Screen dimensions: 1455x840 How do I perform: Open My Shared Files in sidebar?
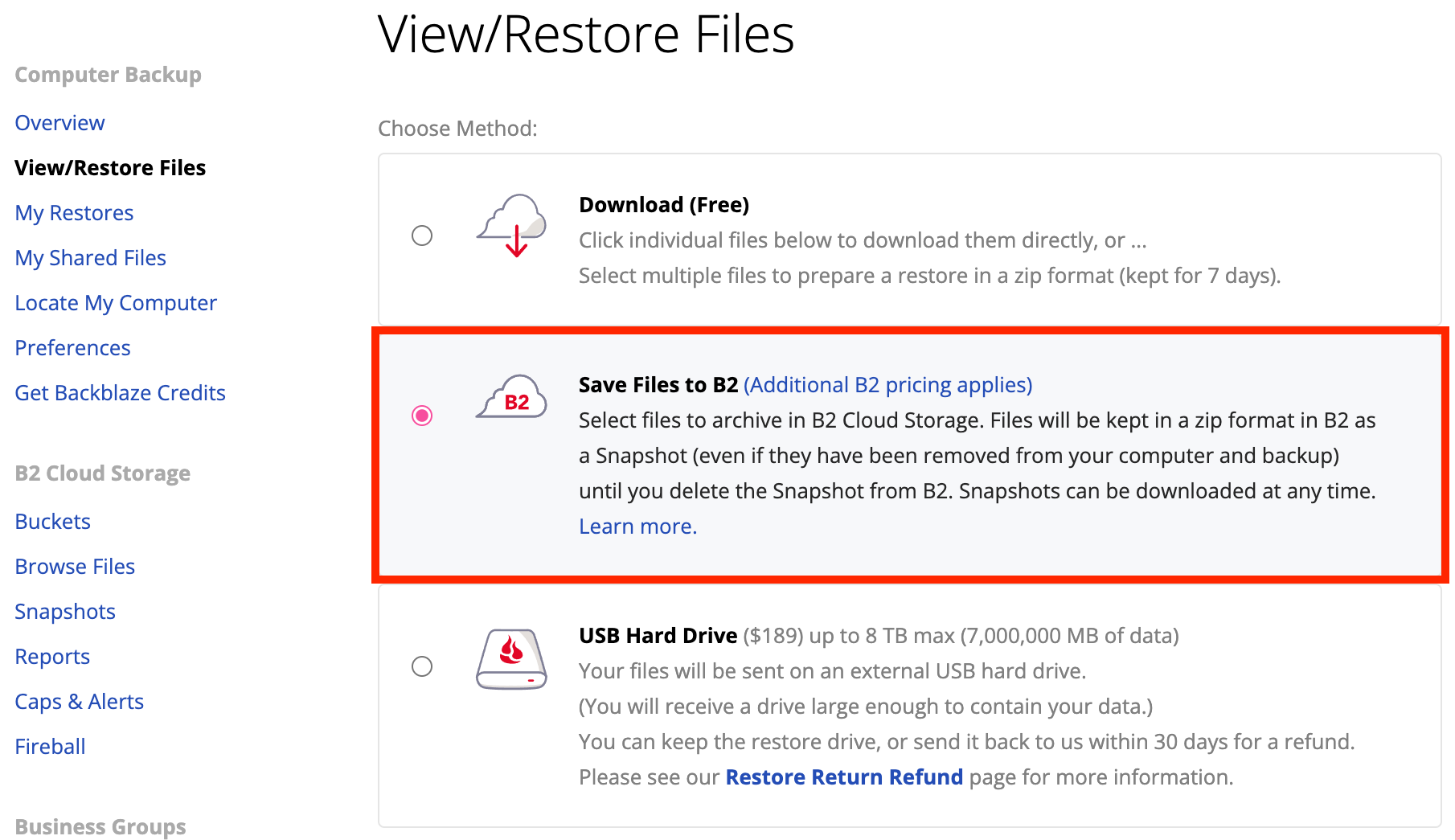(90, 258)
